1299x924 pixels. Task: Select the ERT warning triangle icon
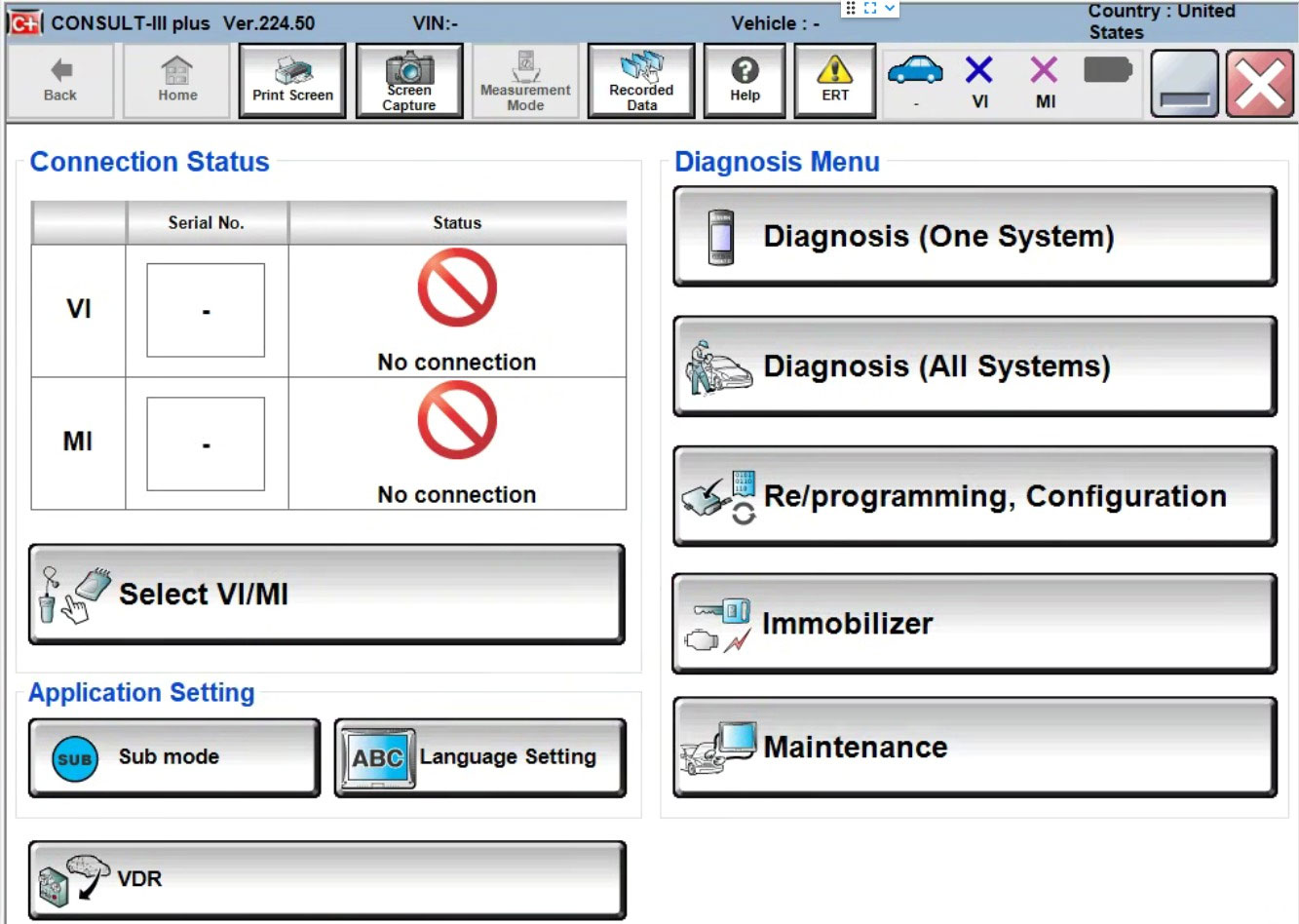[834, 80]
